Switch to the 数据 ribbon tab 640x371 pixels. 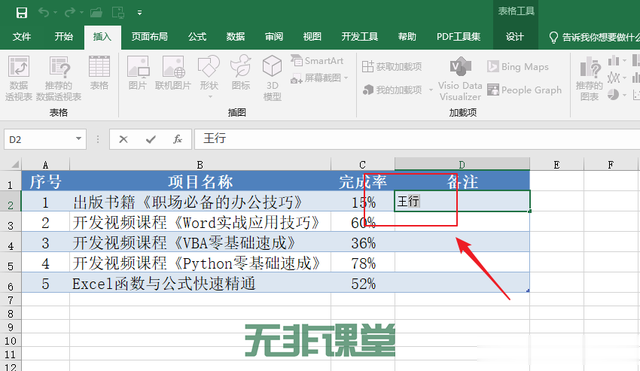point(236,37)
